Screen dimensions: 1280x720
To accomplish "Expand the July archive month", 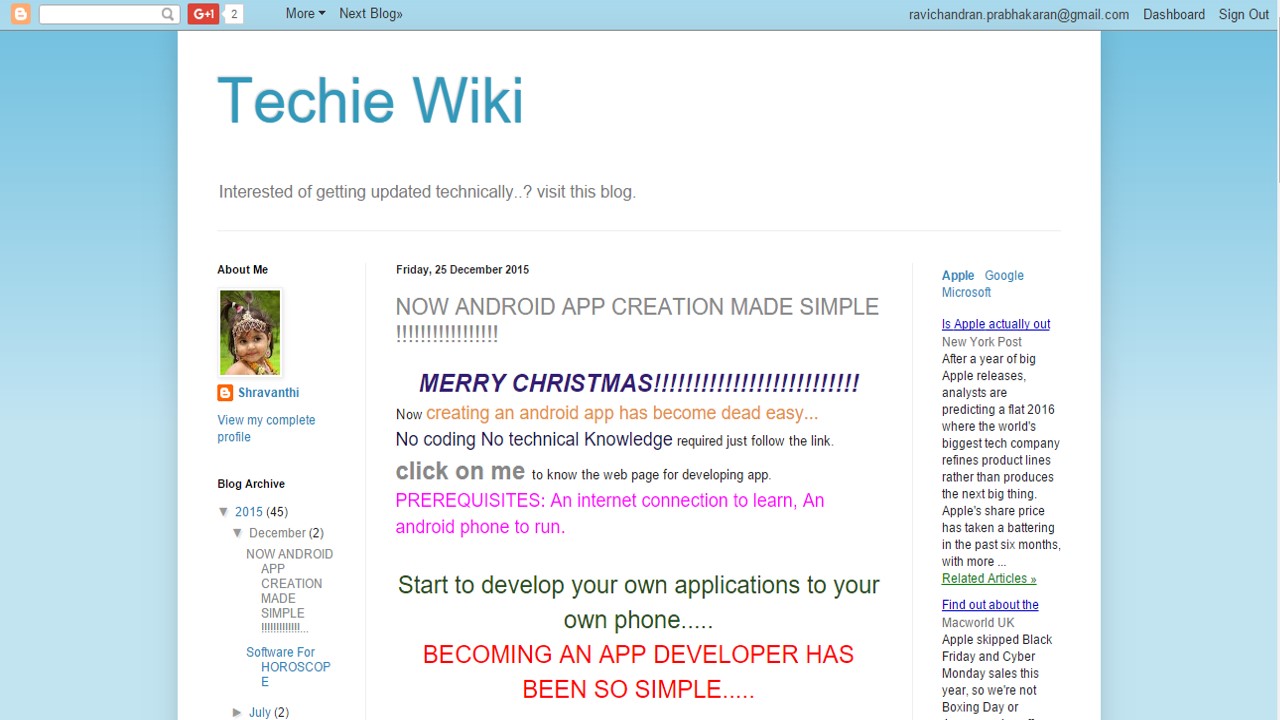I will point(238,712).
